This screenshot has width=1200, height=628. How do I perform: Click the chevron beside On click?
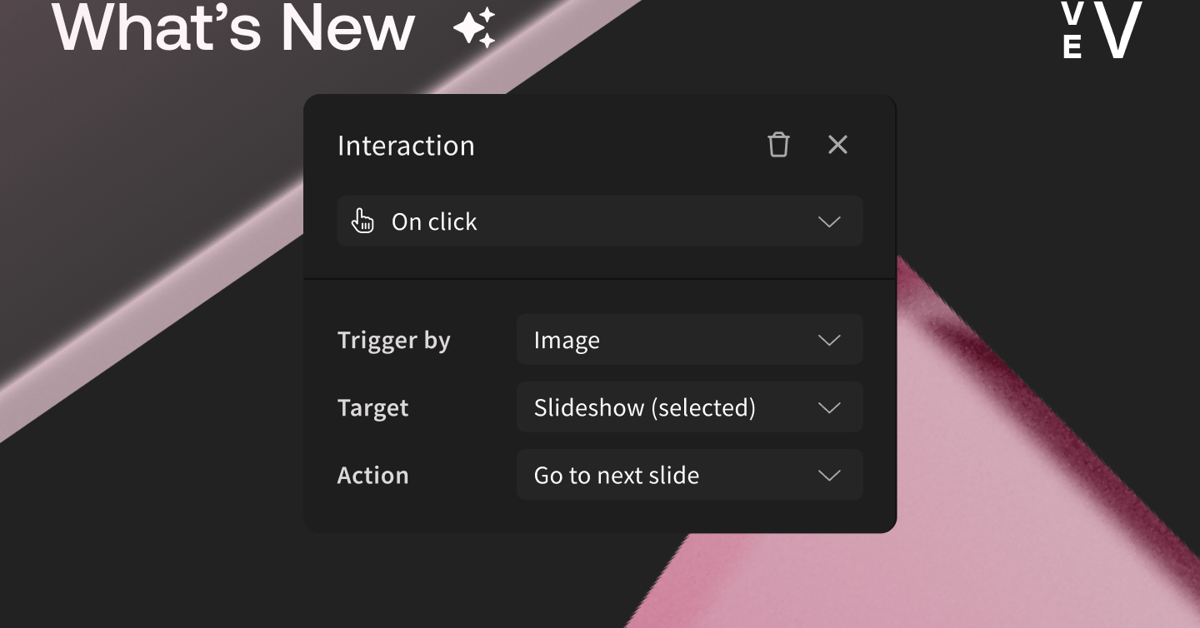pyautogui.click(x=829, y=221)
